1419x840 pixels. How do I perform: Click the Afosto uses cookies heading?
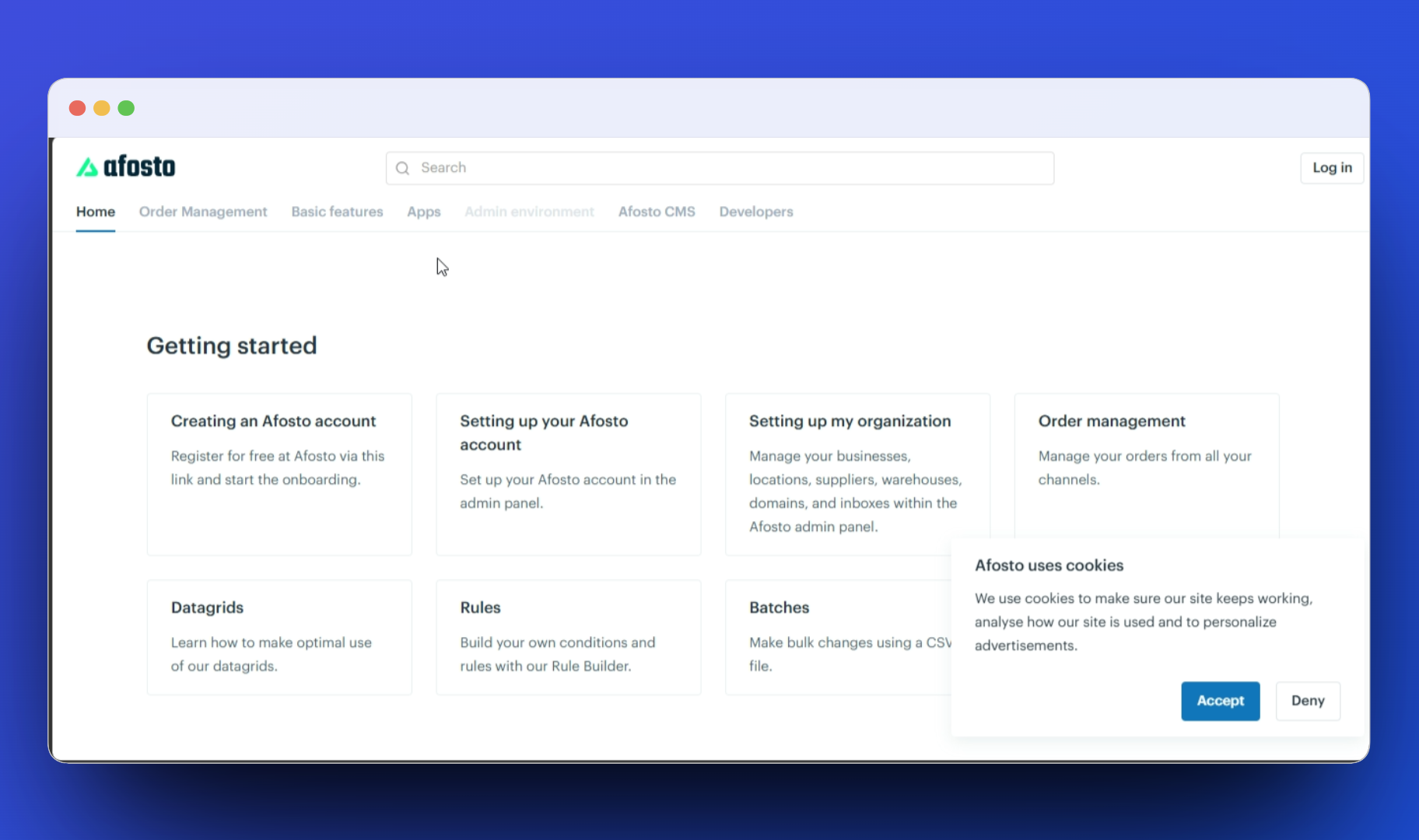(1049, 565)
